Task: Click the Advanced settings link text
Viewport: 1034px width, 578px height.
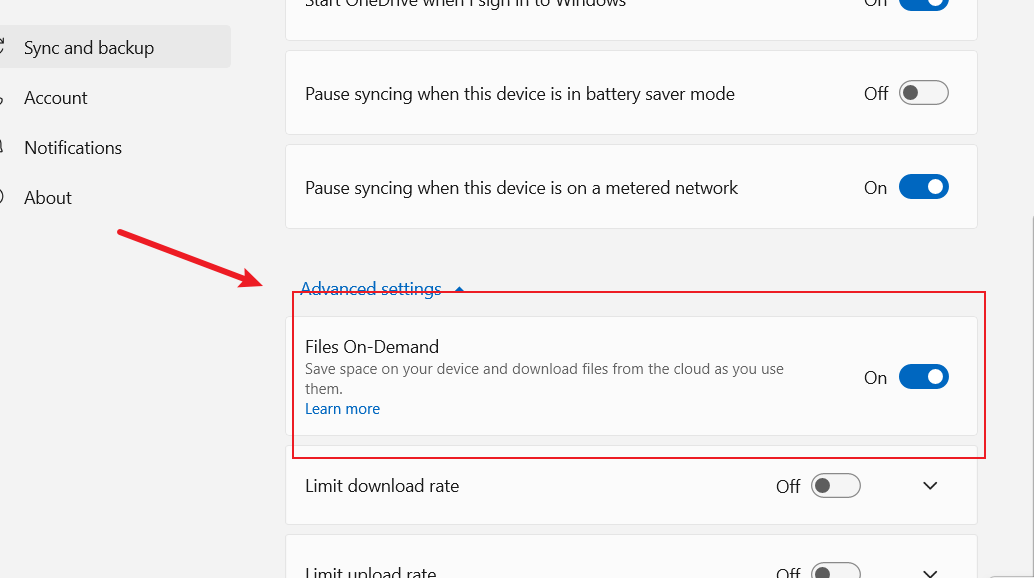Action: [x=371, y=289]
